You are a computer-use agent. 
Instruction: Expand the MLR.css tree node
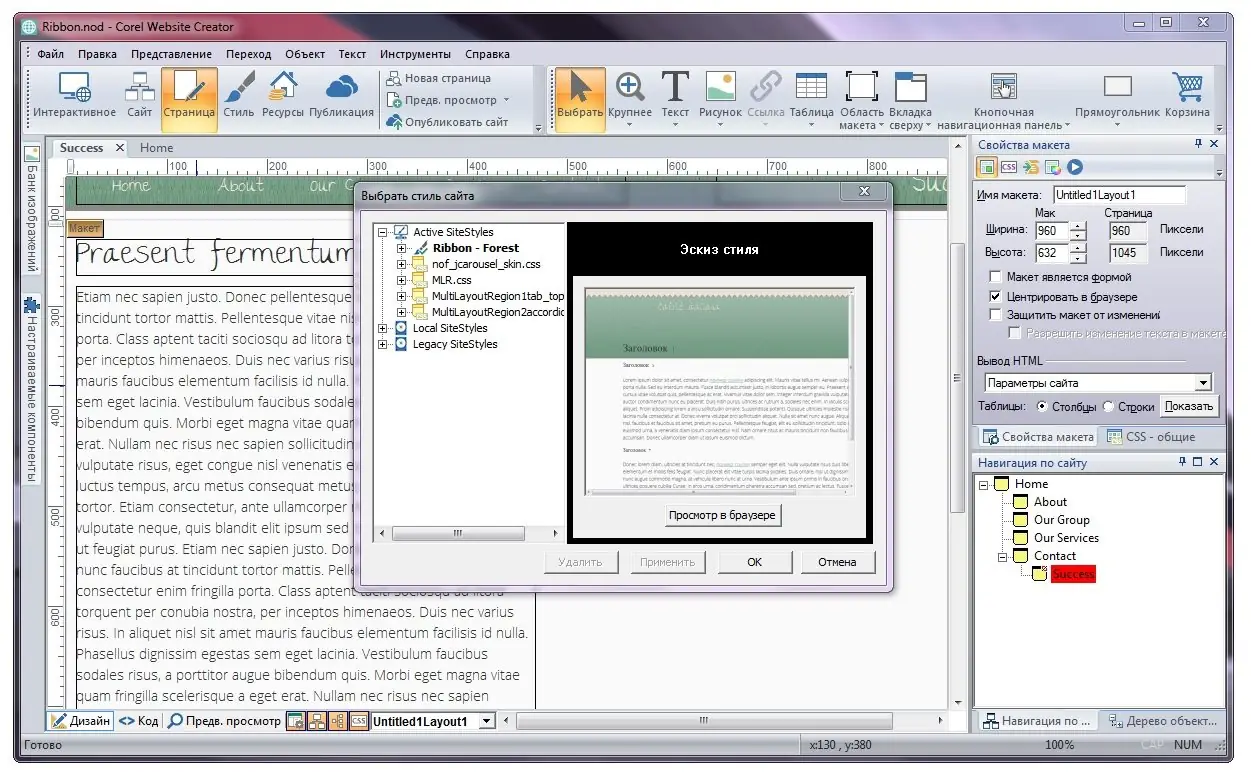point(401,280)
